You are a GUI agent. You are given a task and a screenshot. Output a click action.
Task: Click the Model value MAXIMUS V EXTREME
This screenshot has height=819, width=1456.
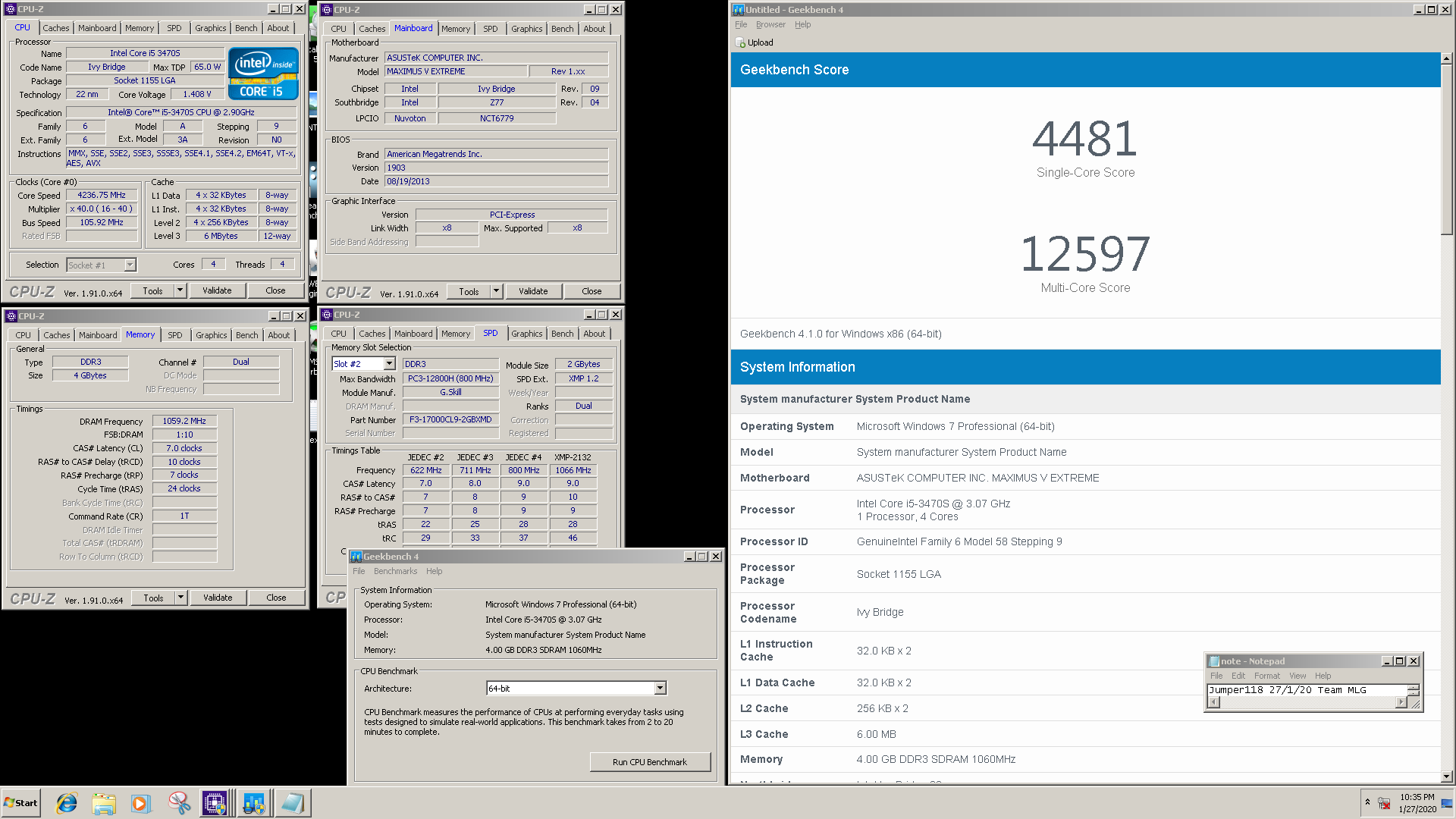click(x=456, y=71)
